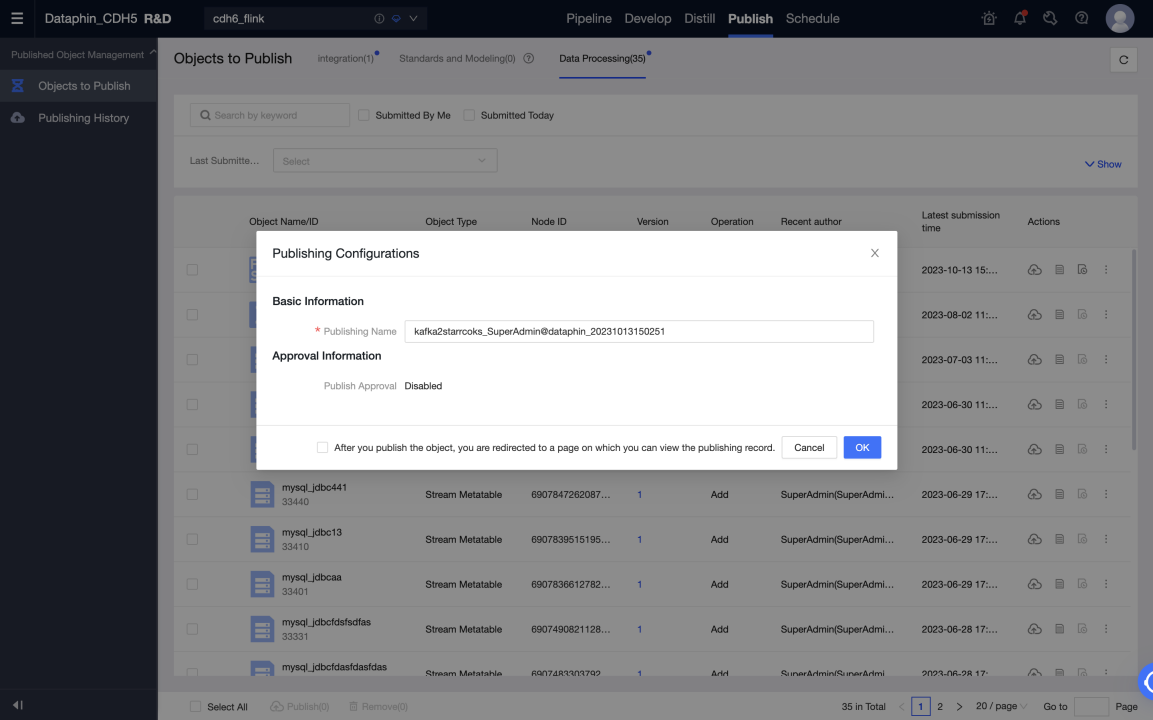Click inside the Publishing Name input field
Viewport: 1153px width, 720px height.
tap(640, 331)
